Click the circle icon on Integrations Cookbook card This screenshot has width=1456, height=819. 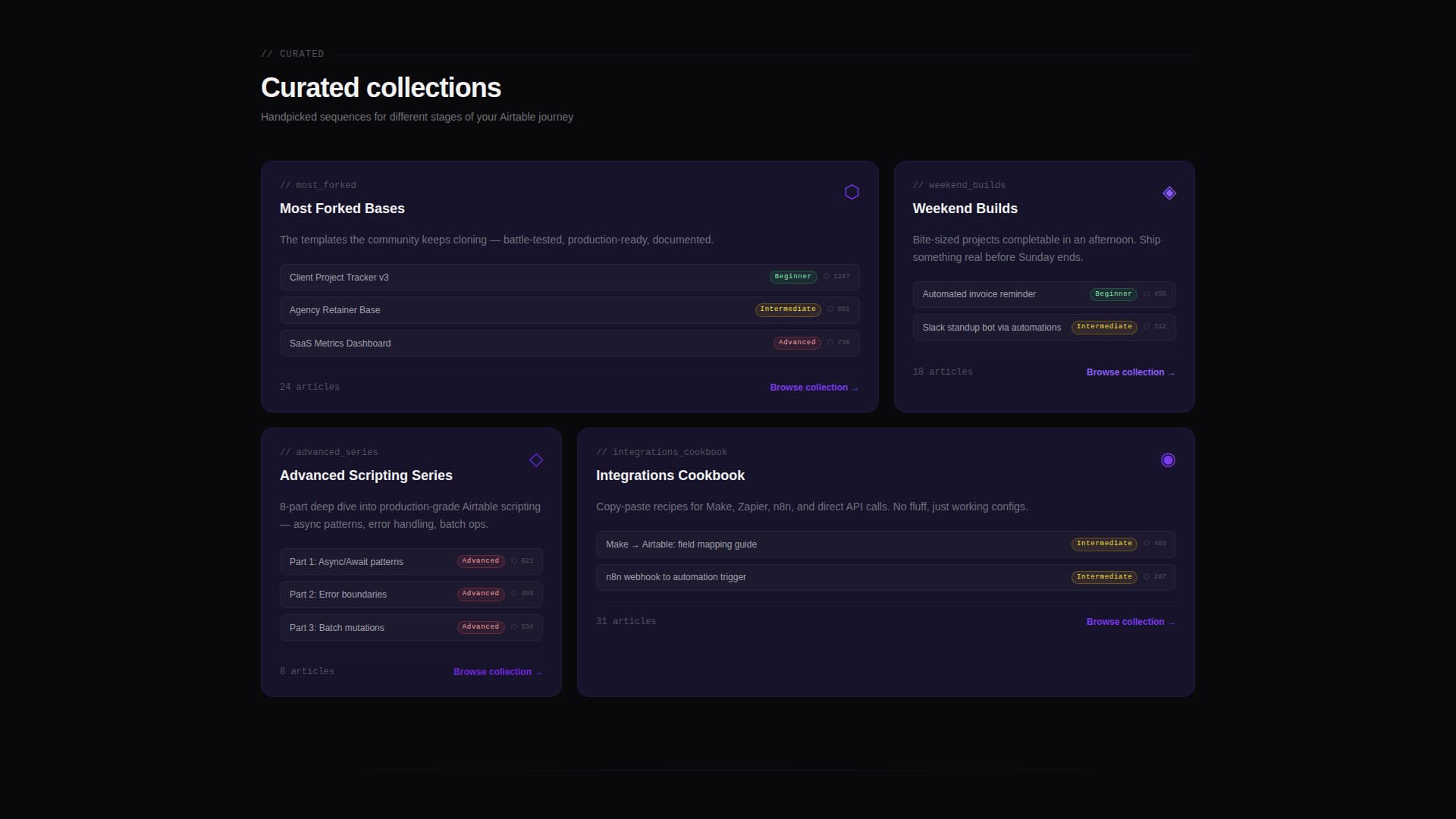coord(1168,460)
